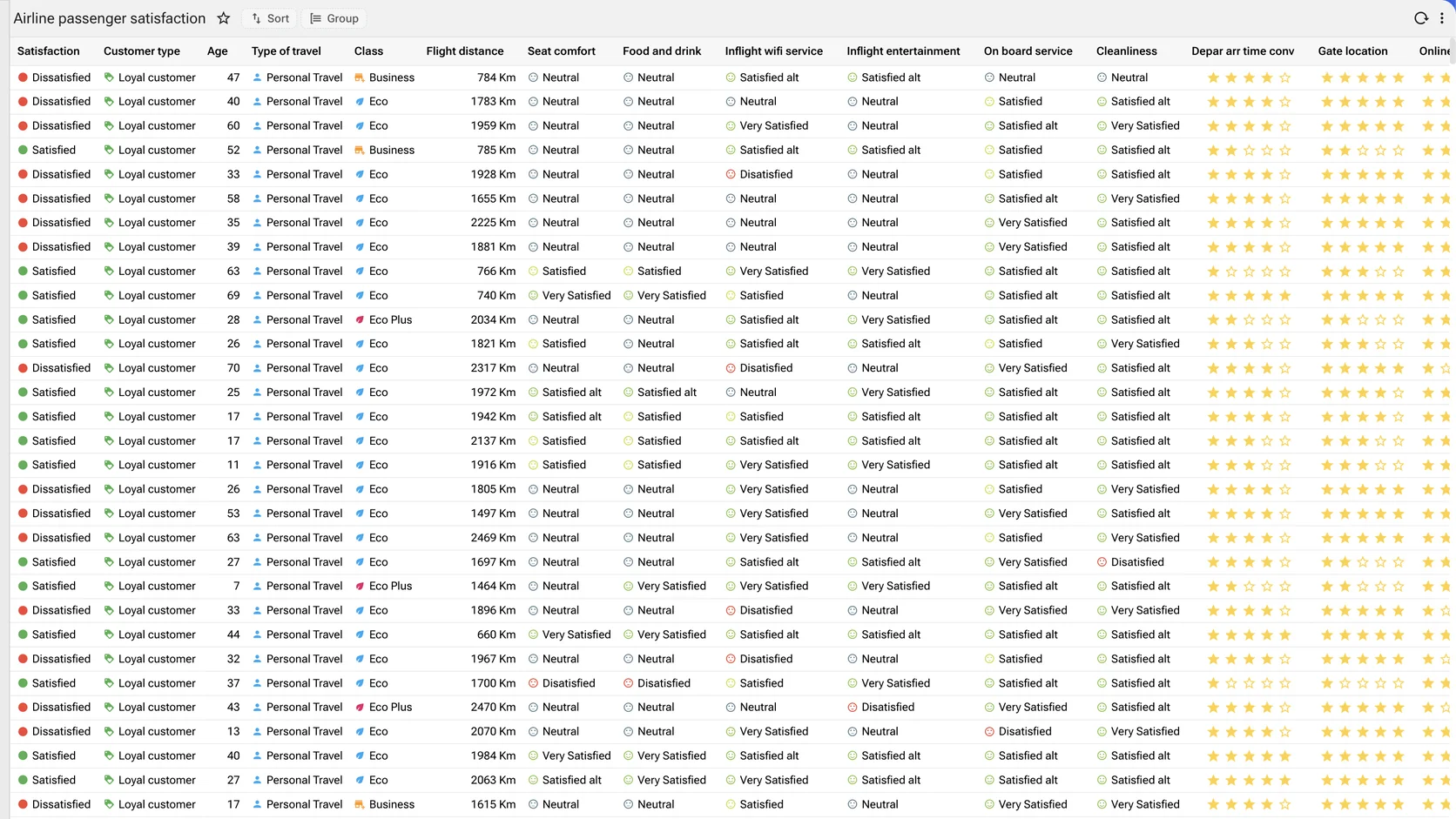Viewport: 1456px width, 819px height.
Task: Select the Satisfaction column header
Action: point(49,51)
